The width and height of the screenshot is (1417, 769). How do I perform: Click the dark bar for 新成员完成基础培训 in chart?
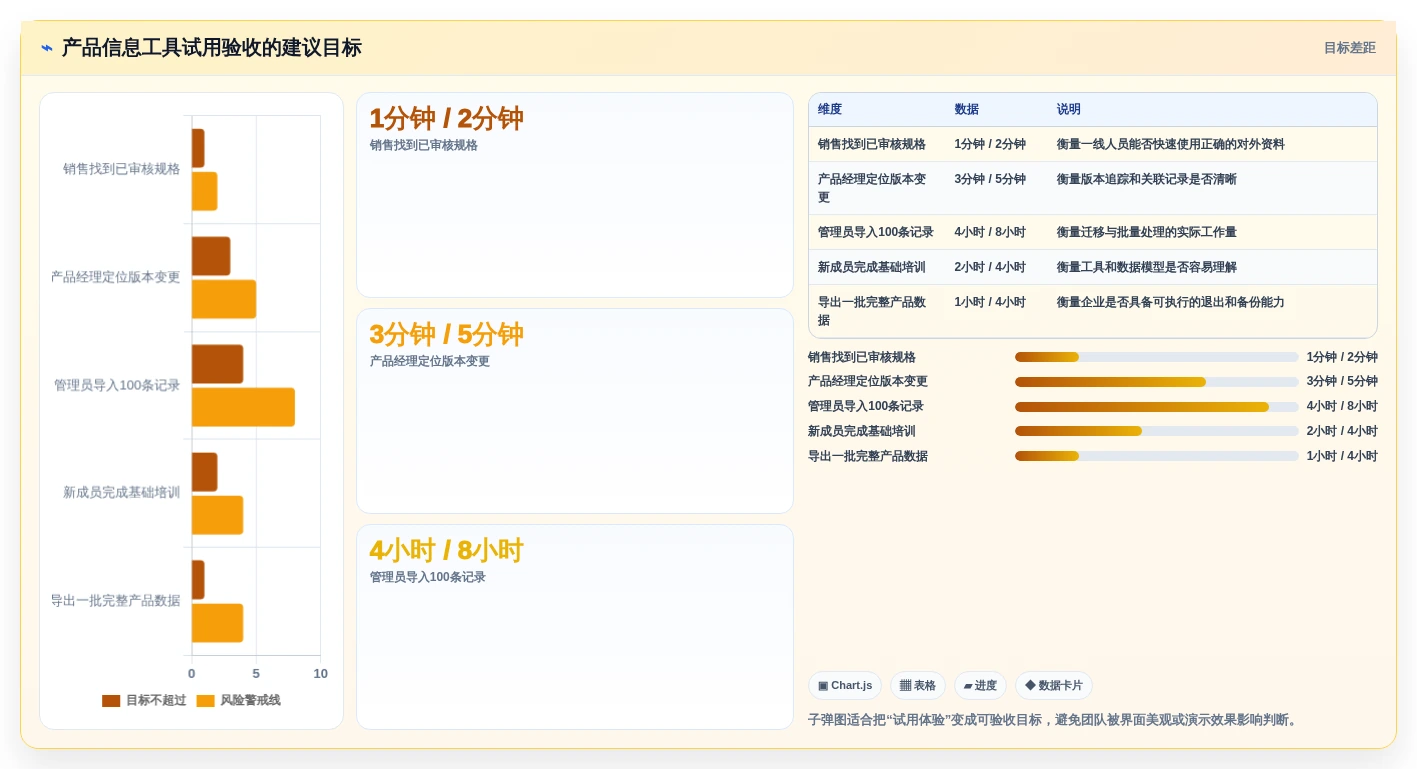(204, 472)
